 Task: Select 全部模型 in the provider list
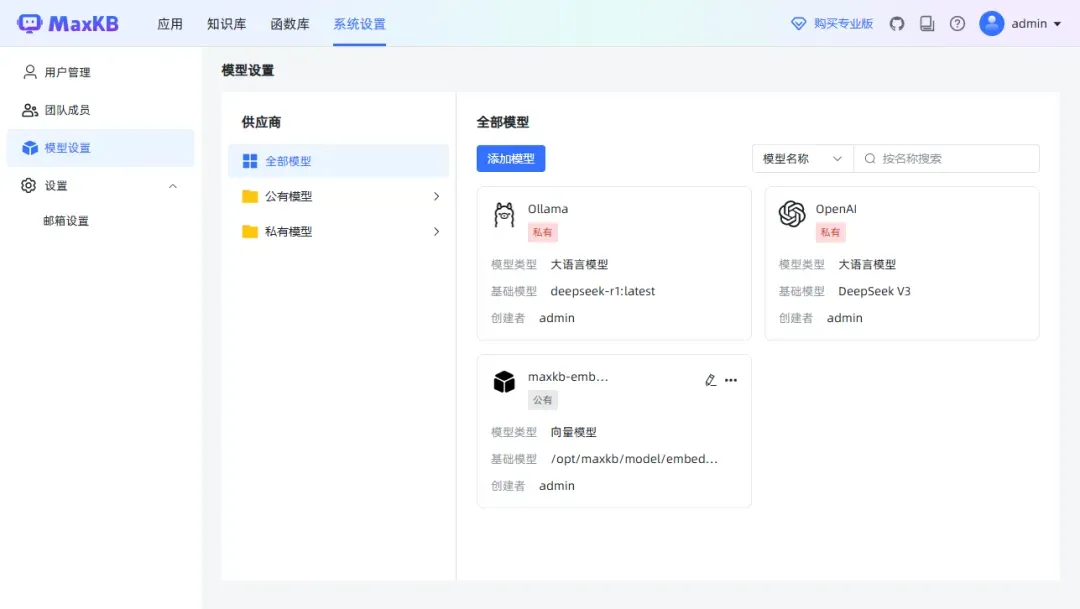pos(338,161)
